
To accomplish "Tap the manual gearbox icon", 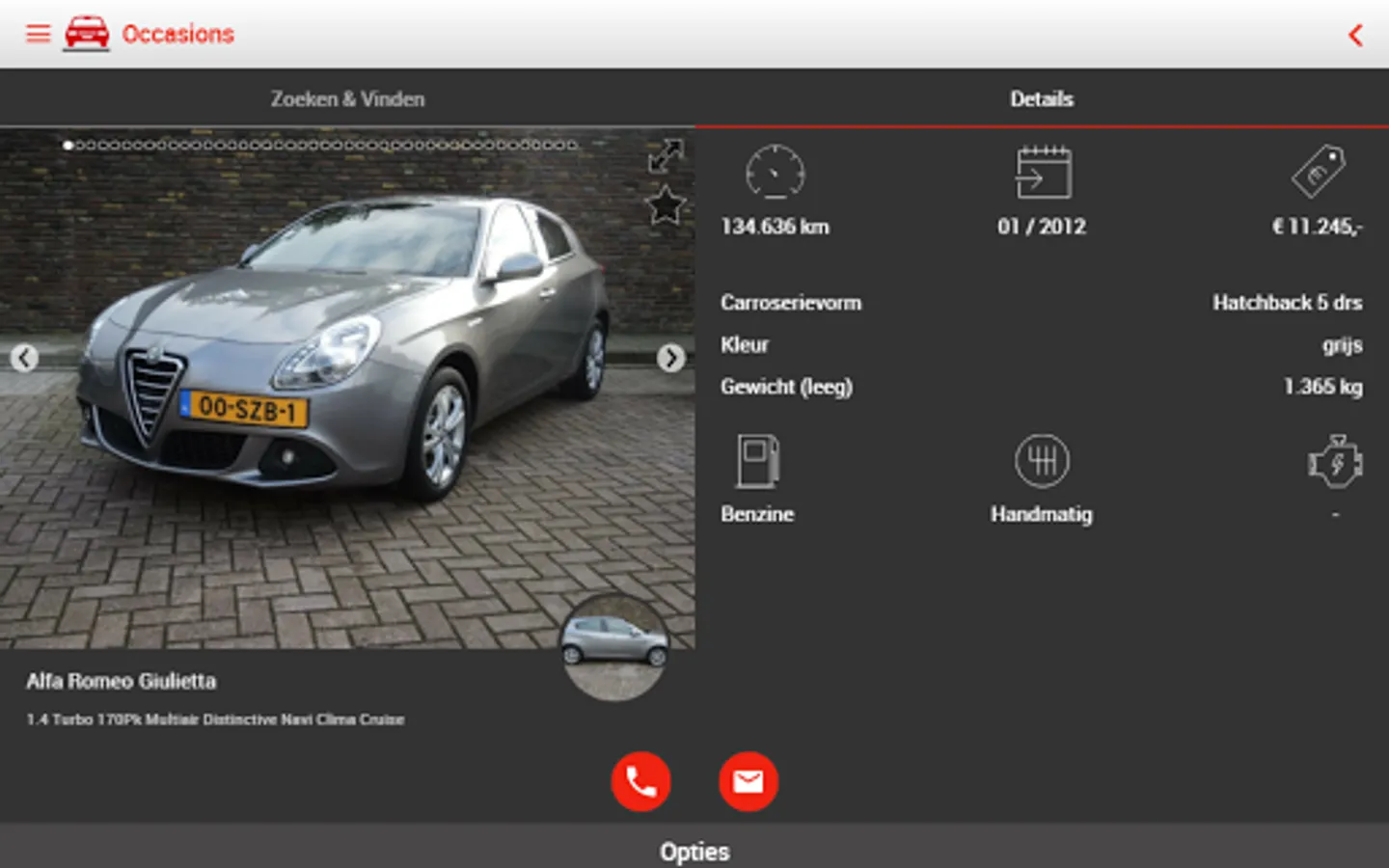I will pos(1042,461).
